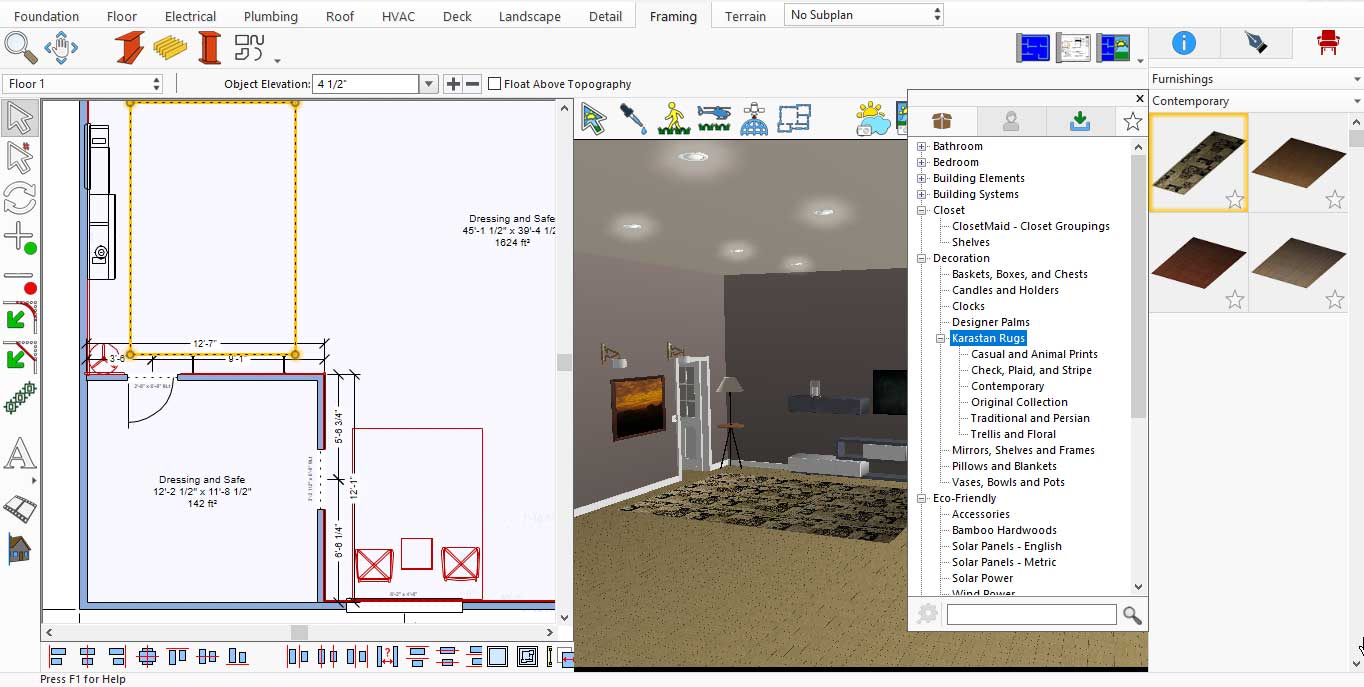Open the blue info properties icon

click(x=1183, y=42)
